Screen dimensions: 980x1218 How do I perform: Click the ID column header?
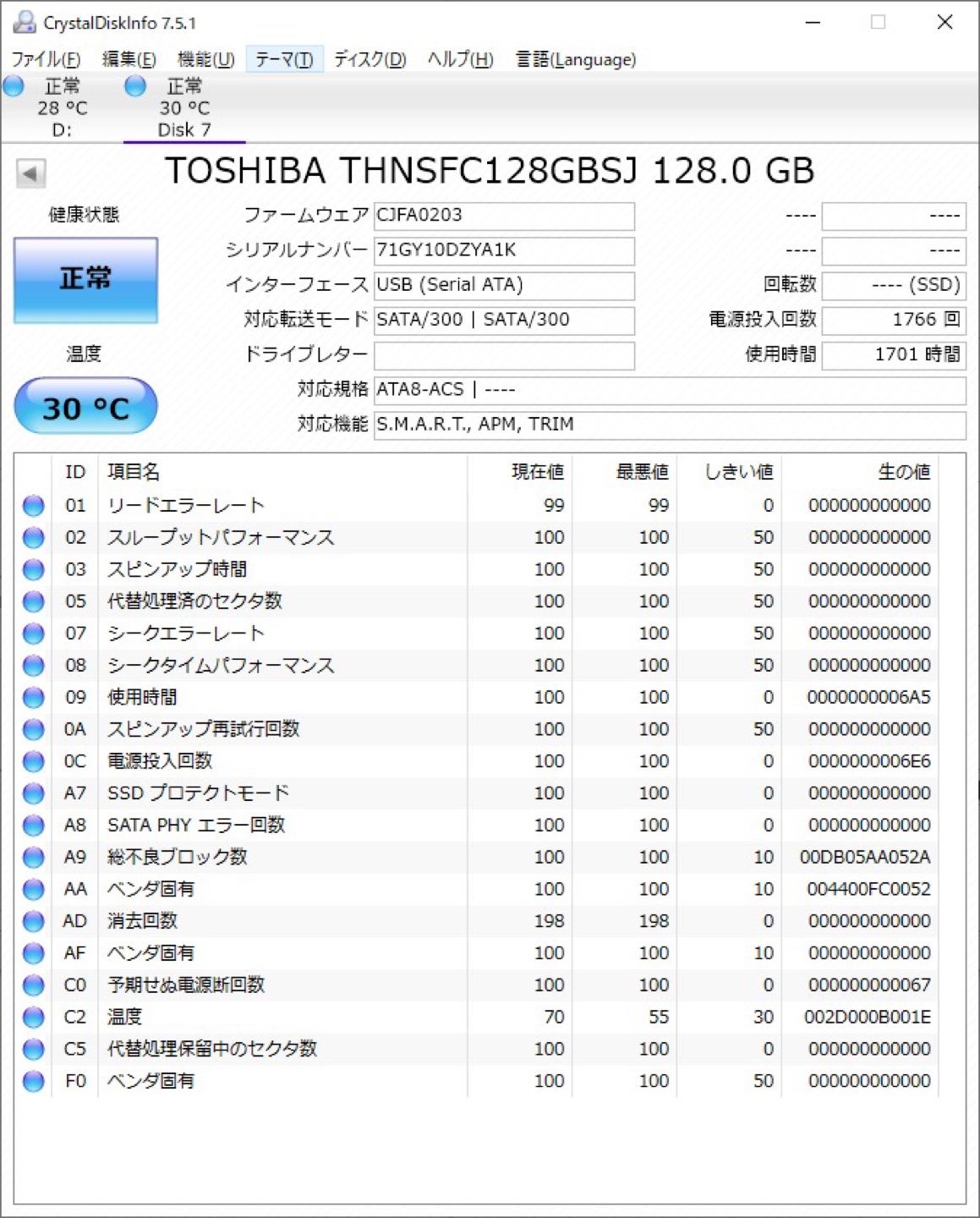pyautogui.click(x=75, y=472)
